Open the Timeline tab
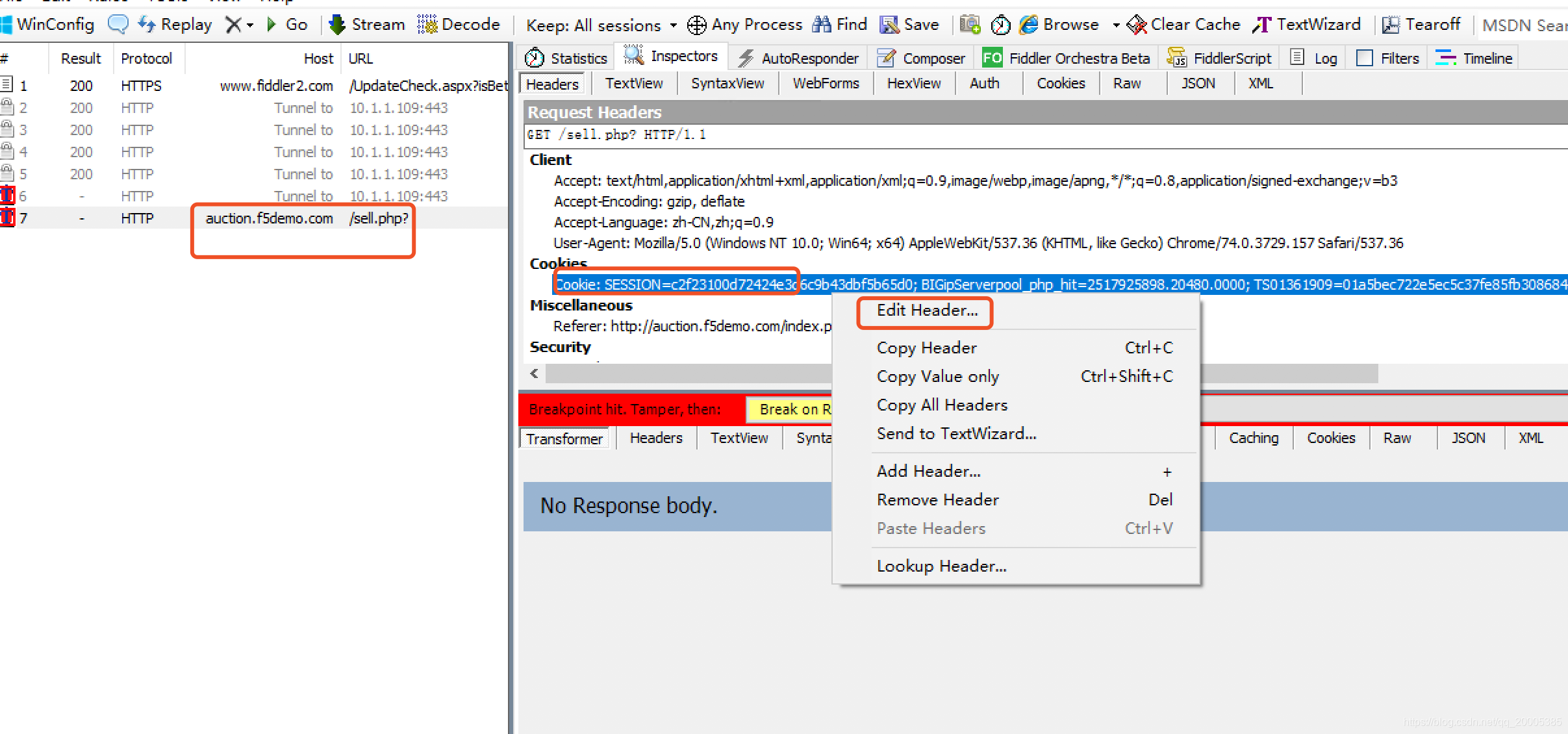This screenshot has height=734, width=1568. click(x=1474, y=58)
